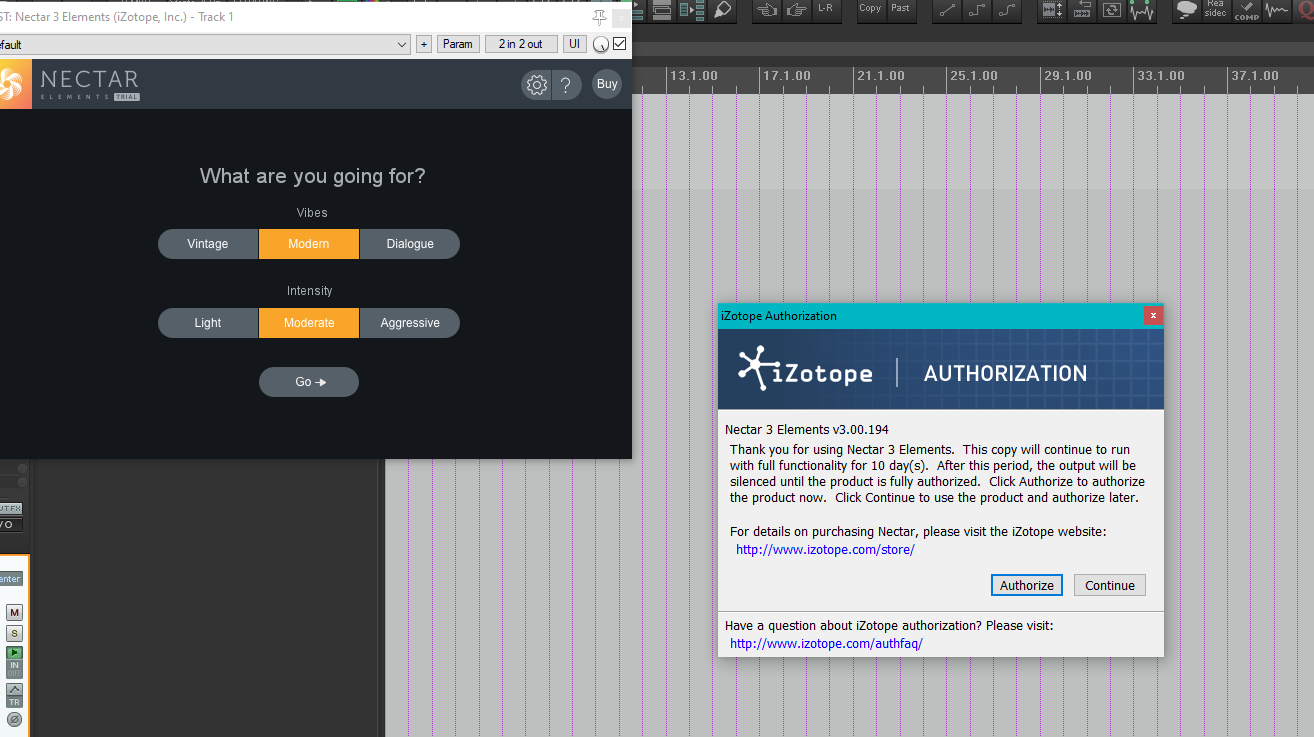
Task: Click the center pan label on track
Action: click(x=10, y=579)
